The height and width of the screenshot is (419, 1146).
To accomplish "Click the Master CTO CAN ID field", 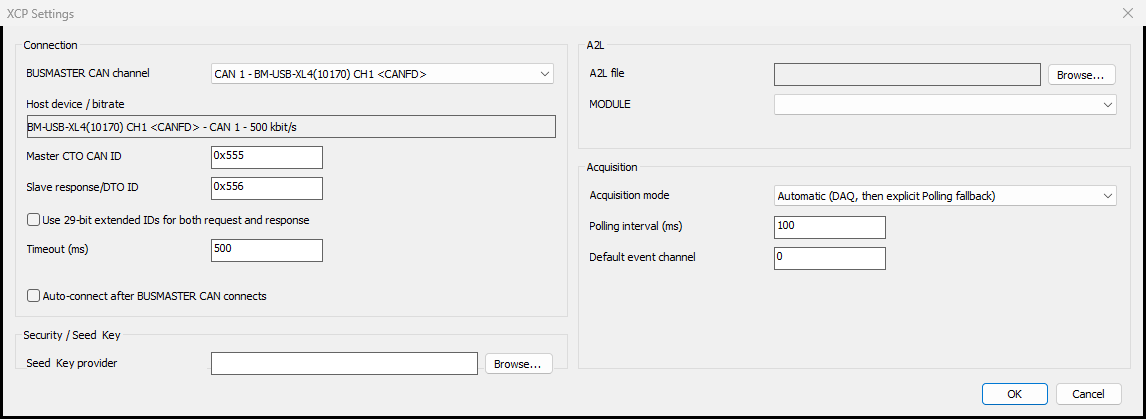I will click(x=266, y=157).
